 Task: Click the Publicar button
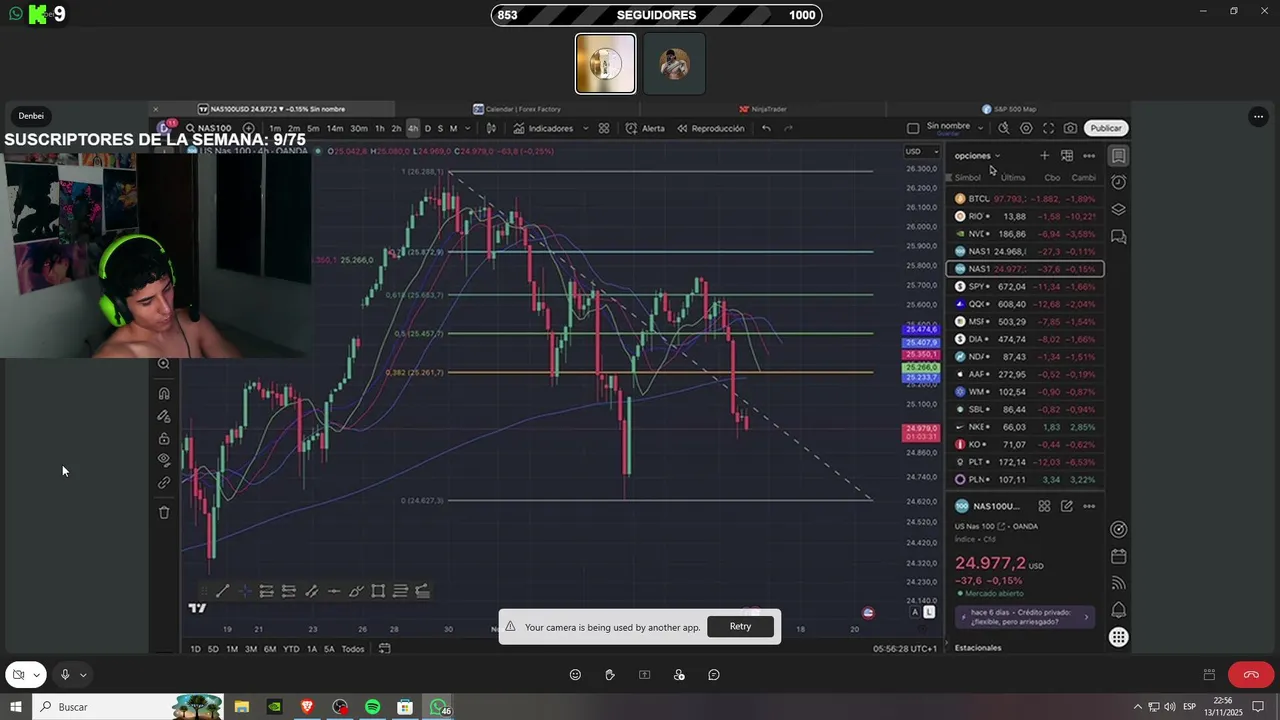point(1106,128)
